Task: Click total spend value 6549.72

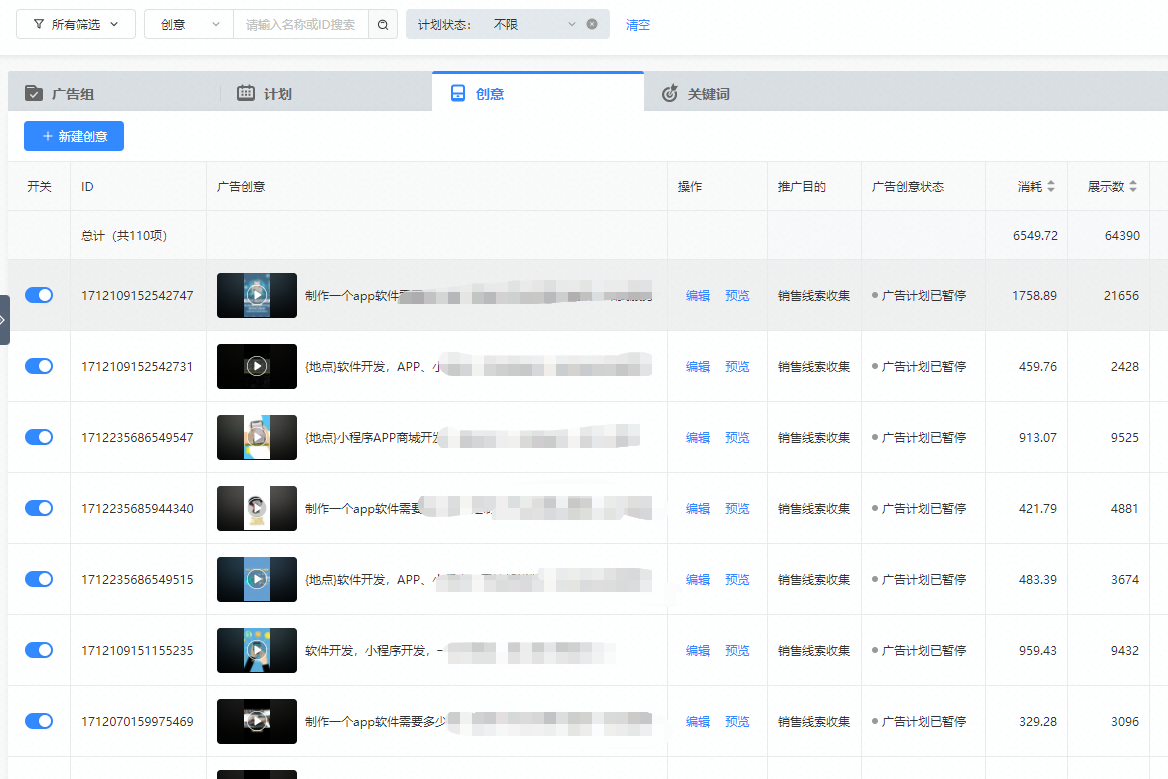Action: [x=1035, y=235]
